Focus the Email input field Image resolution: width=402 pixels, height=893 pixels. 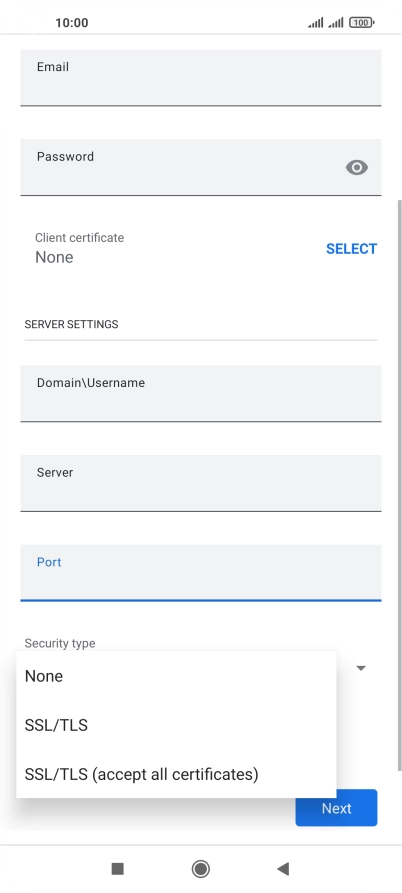click(201, 77)
